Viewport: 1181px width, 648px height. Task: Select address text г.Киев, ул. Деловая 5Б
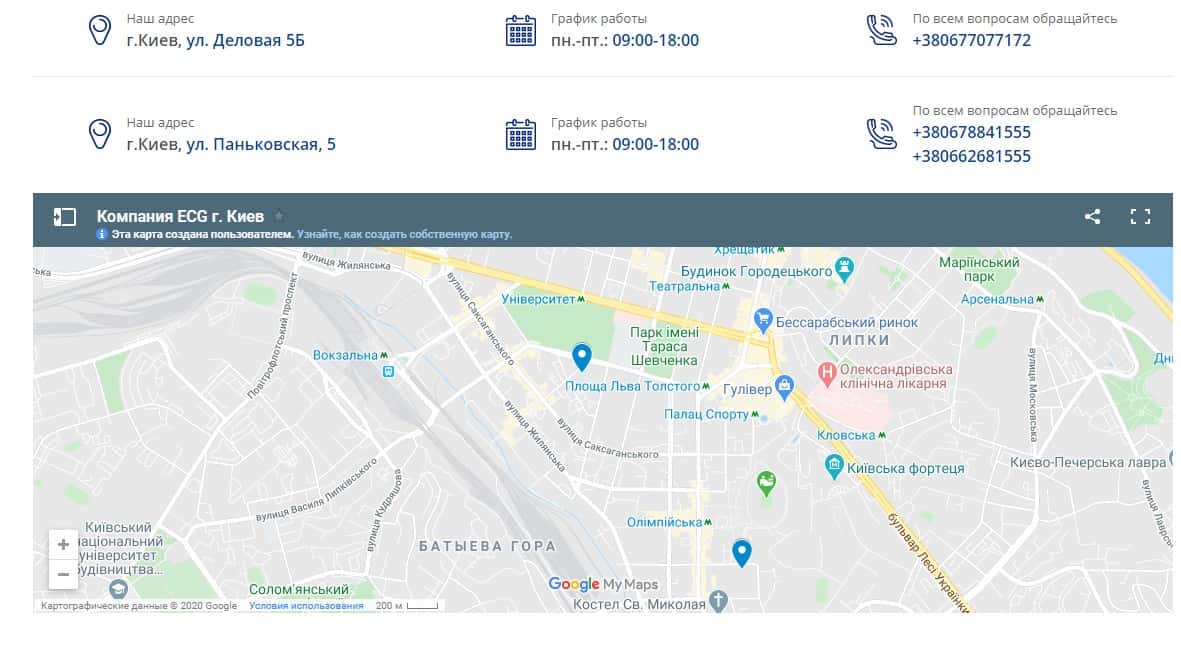[215, 40]
